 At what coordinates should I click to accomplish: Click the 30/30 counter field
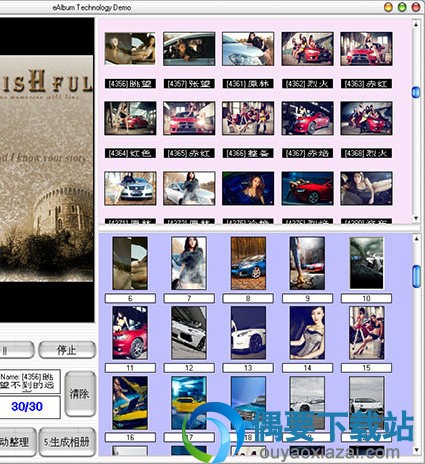(30, 407)
